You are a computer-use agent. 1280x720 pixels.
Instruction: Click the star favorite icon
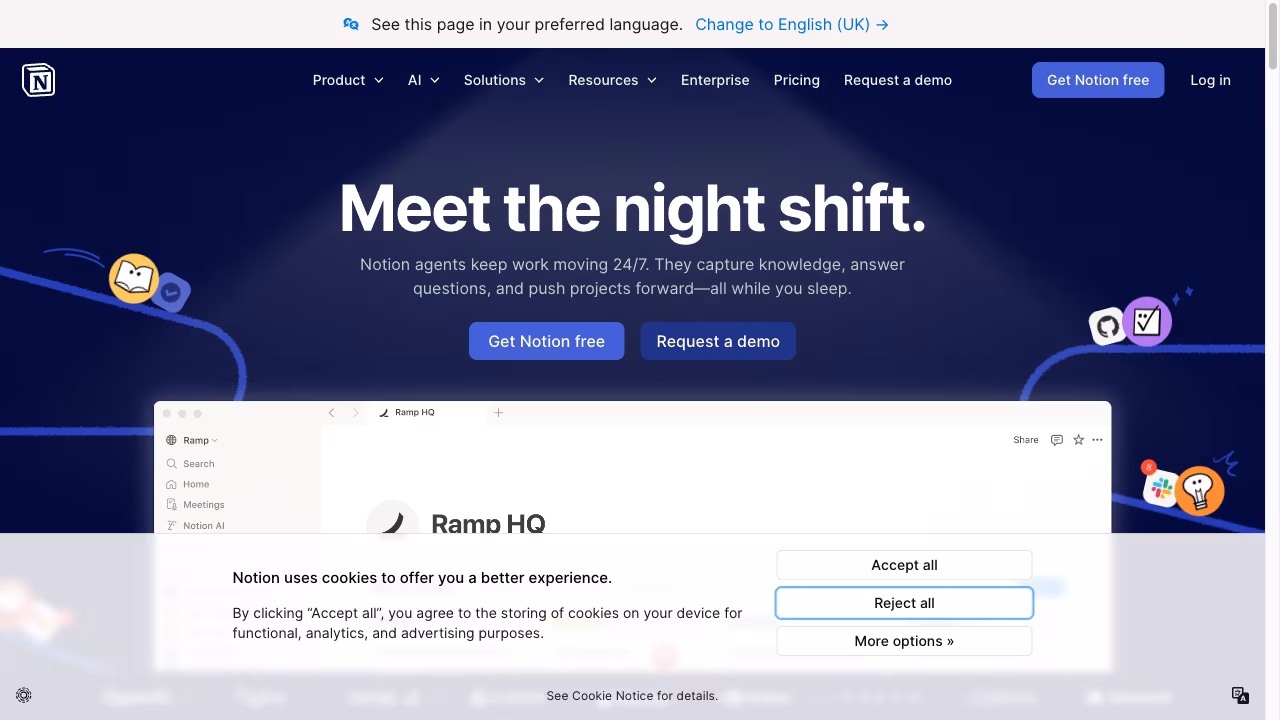[1078, 440]
